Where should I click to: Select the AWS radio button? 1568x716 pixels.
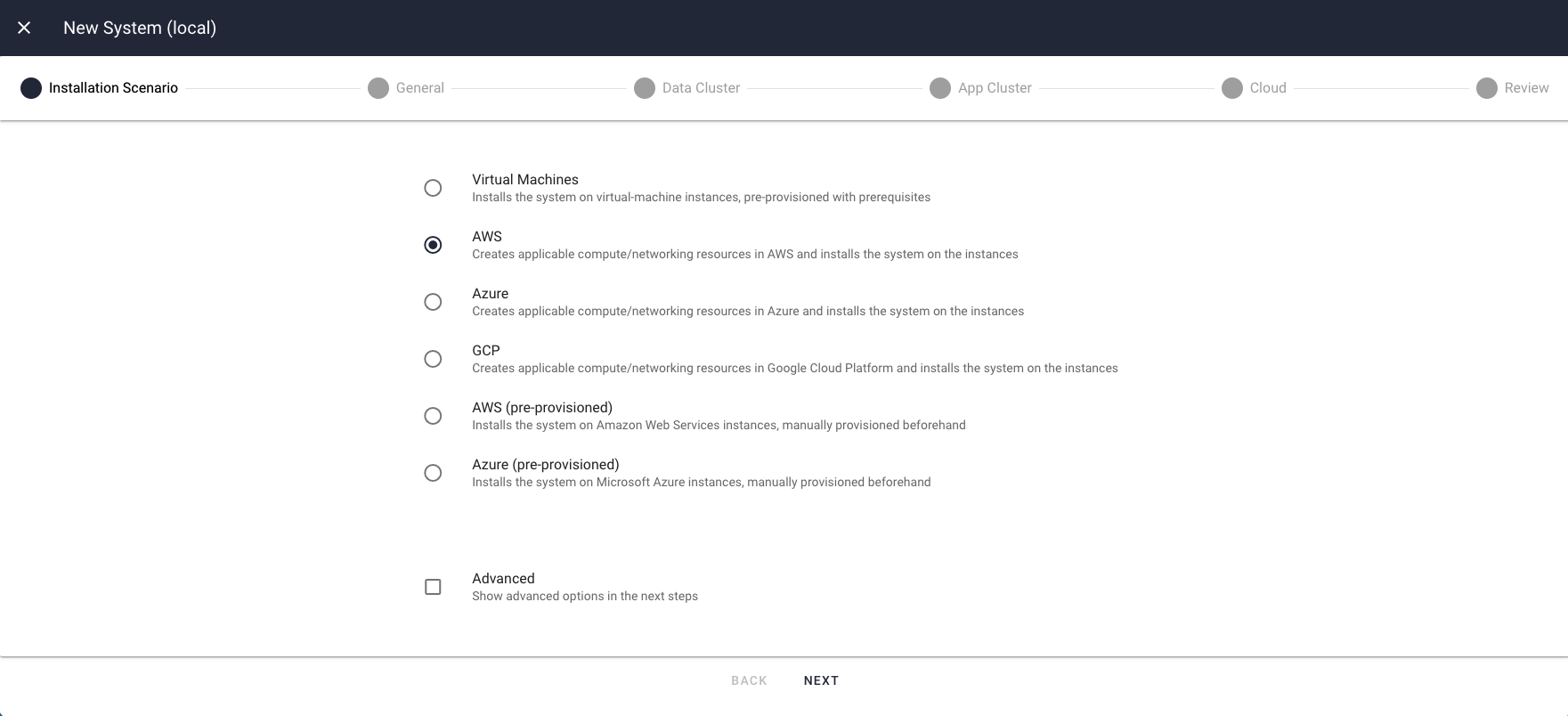click(x=433, y=245)
